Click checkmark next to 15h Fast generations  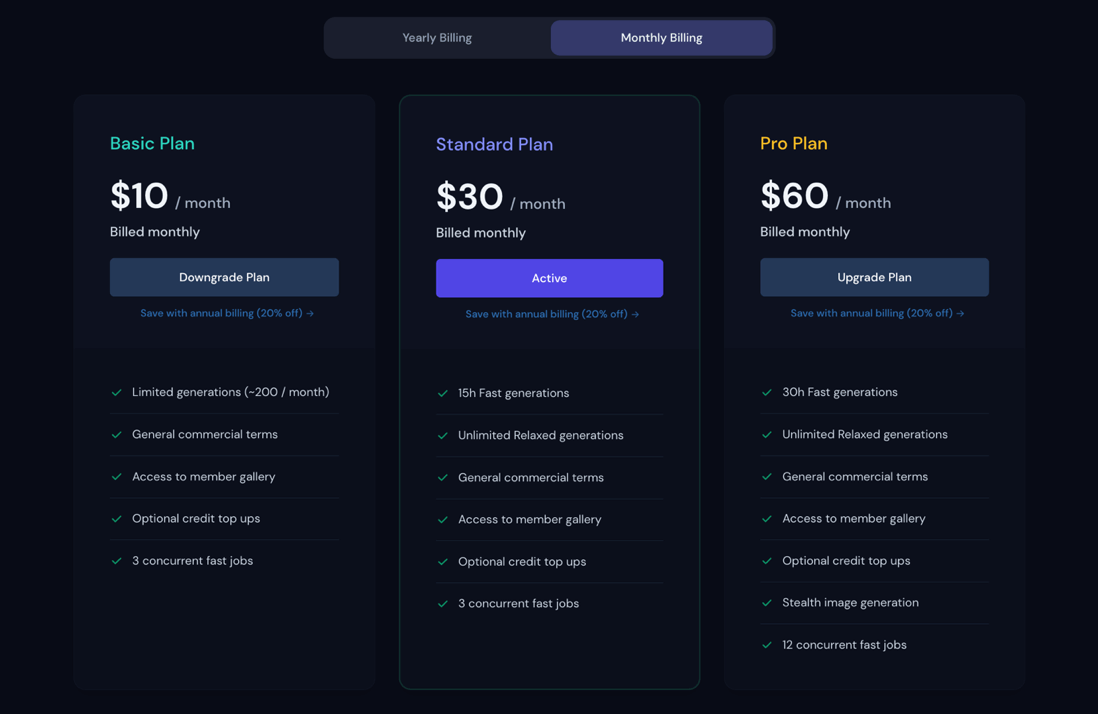click(443, 393)
